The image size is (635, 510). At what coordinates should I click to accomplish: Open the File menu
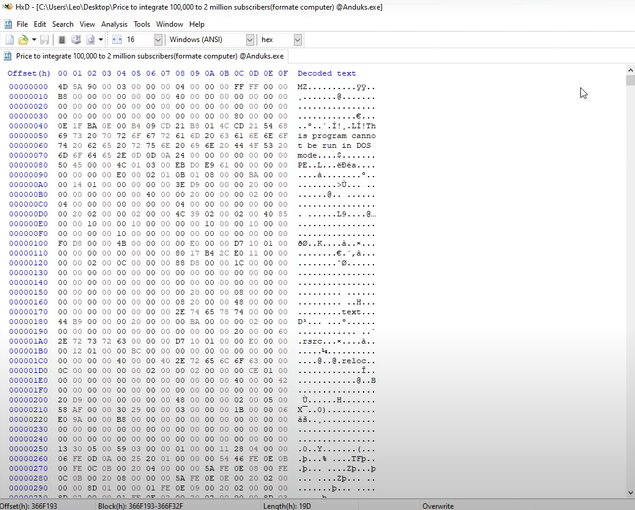pos(22,24)
